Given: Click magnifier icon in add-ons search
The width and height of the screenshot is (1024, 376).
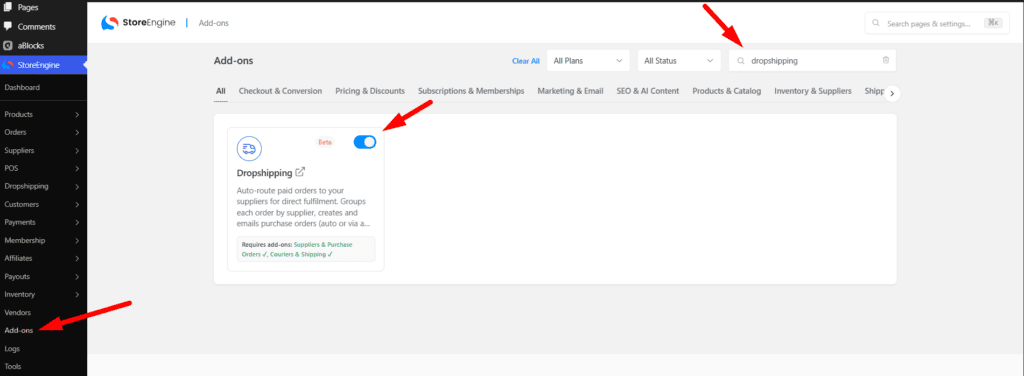Looking at the screenshot, I should pyautogui.click(x=741, y=61).
